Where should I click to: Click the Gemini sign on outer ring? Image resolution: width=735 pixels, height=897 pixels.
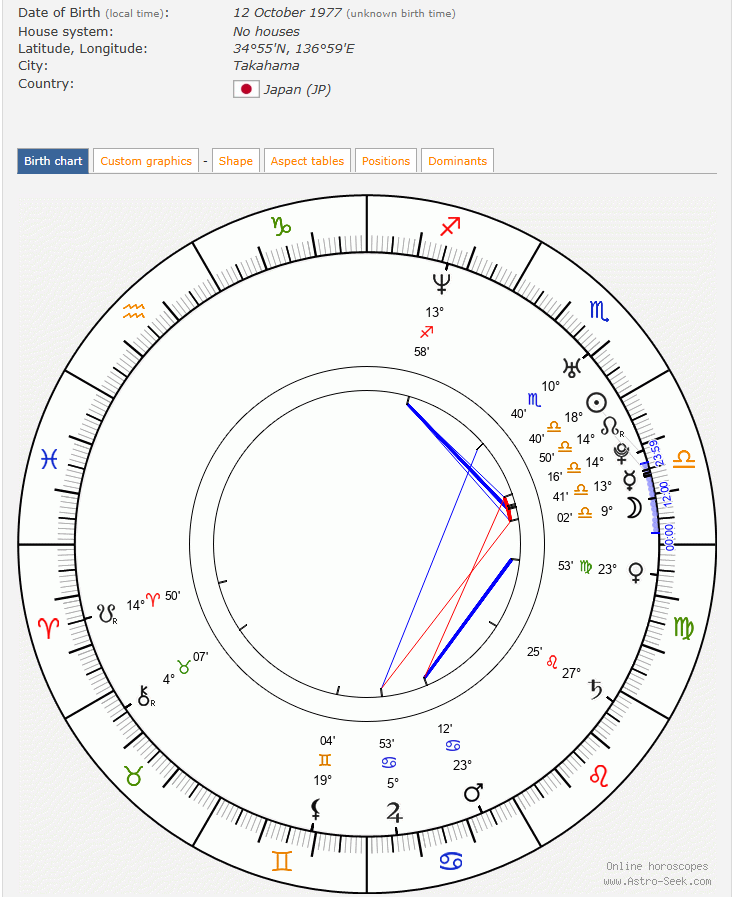tap(281, 861)
